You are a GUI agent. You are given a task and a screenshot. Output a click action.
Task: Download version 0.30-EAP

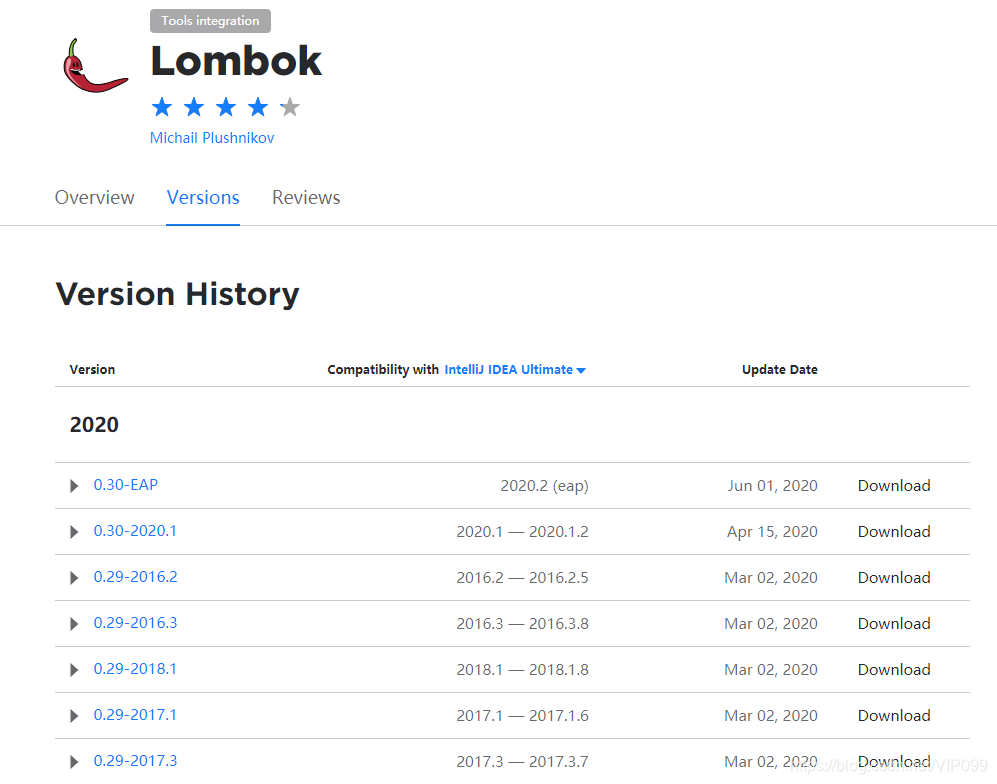pos(893,485)
